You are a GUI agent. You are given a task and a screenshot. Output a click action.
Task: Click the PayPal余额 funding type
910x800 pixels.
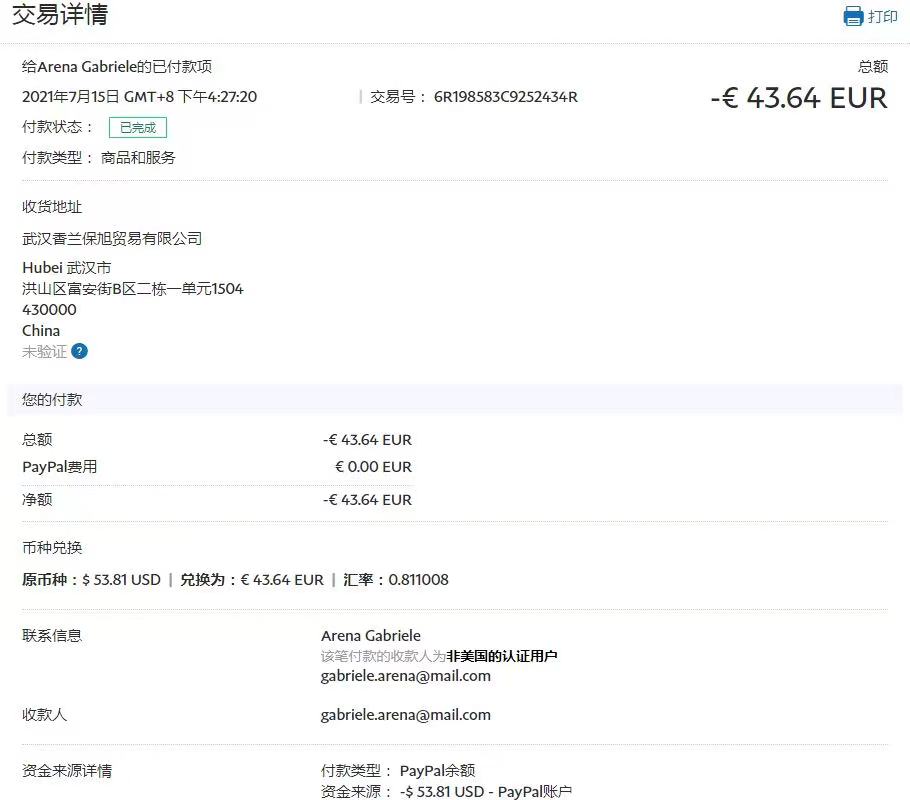coord(437,771)
